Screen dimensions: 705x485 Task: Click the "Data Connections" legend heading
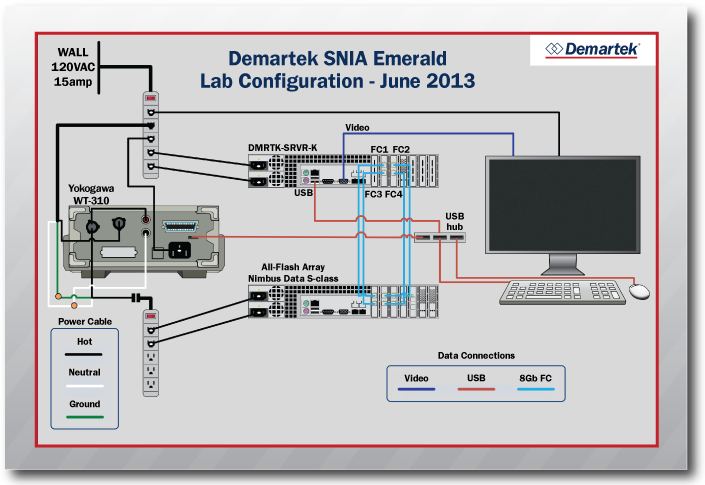coord(476,355)
